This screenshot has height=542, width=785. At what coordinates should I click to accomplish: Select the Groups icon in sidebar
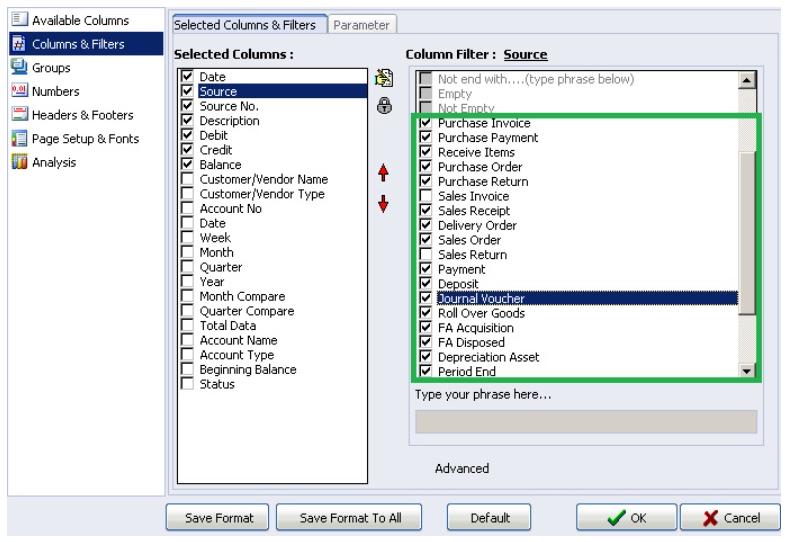pos(19,67)
